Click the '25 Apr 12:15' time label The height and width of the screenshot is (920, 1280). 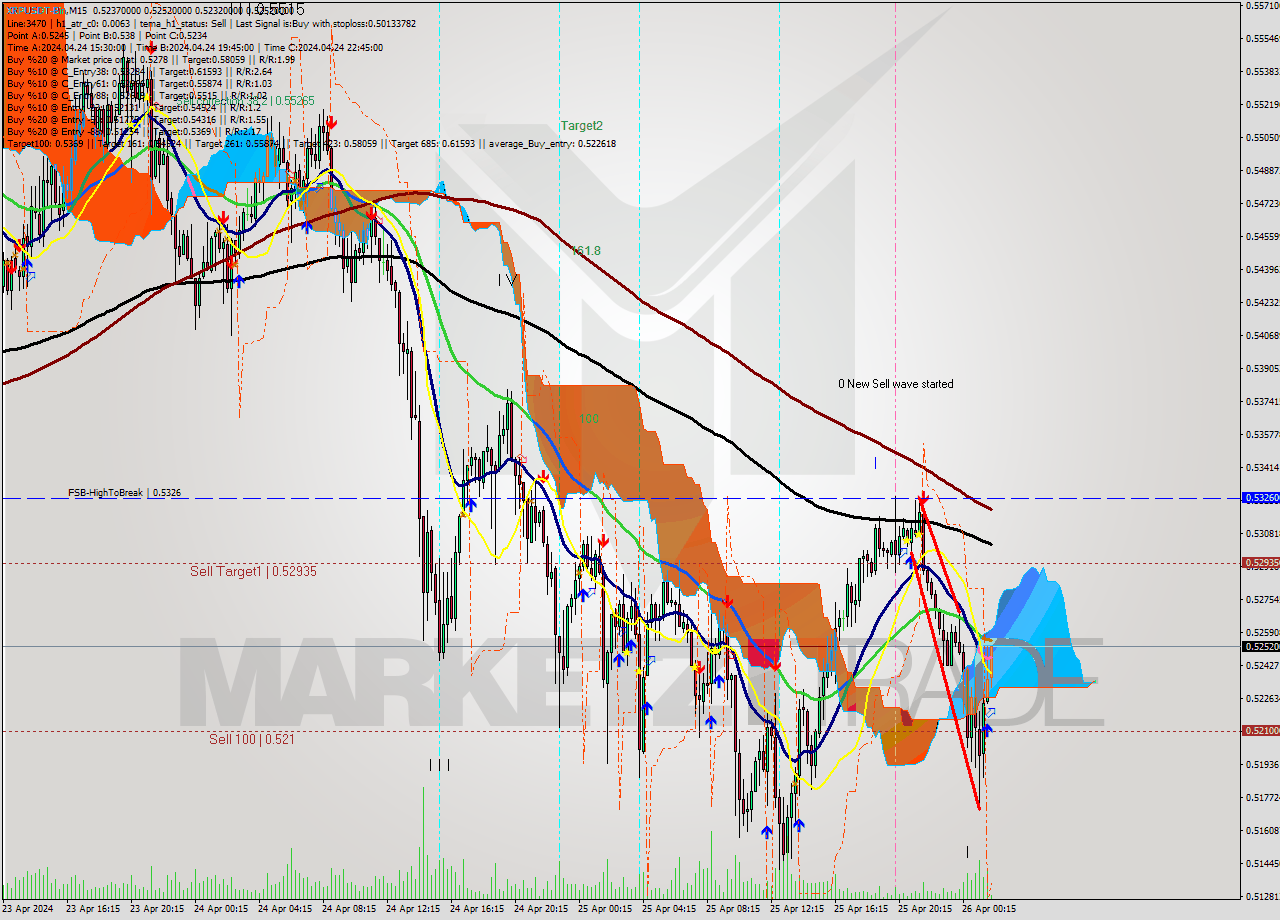tap(798, 909)
